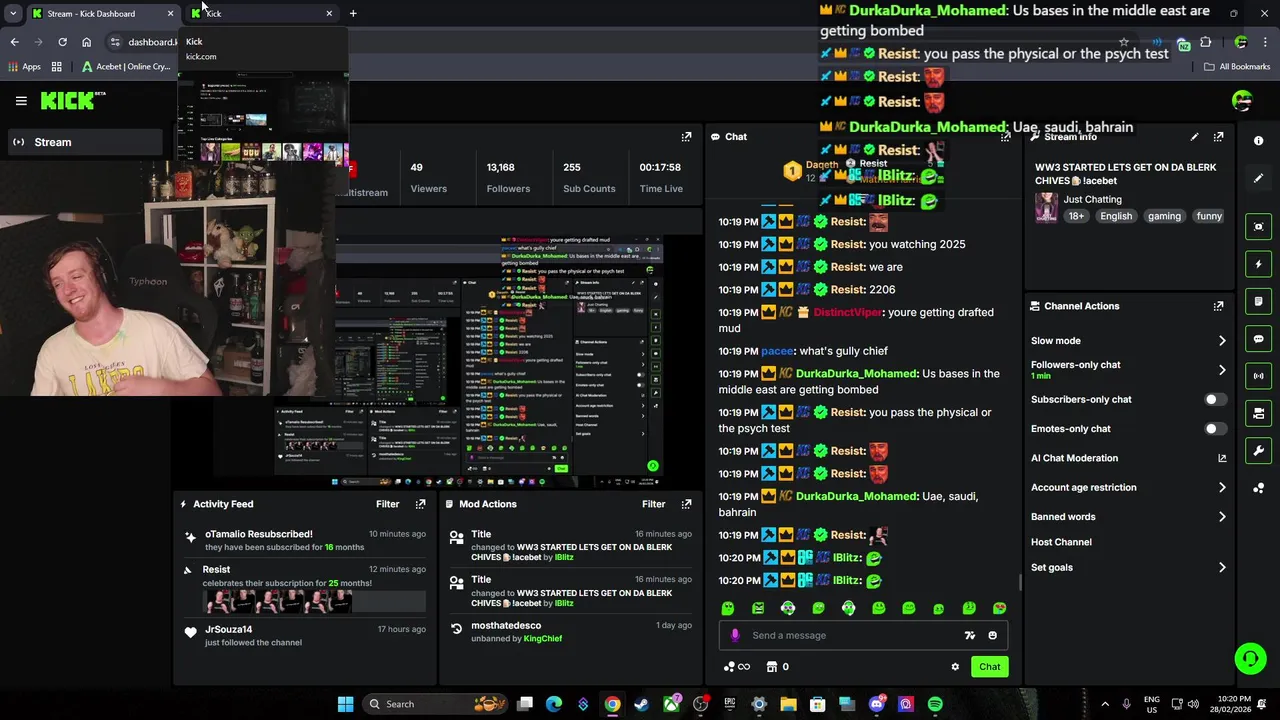This screenshot has width=1280, height=720.
Task: Click the sidebar three-dots bubbles icon
Action: [1259, 488]
